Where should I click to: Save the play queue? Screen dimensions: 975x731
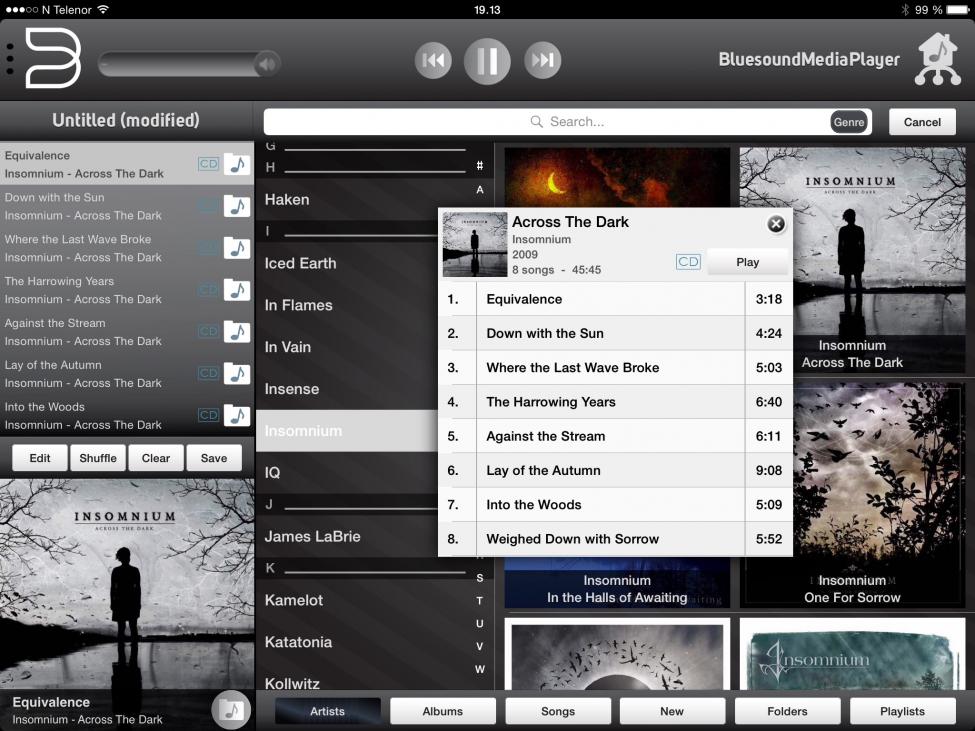coord(214,458)
